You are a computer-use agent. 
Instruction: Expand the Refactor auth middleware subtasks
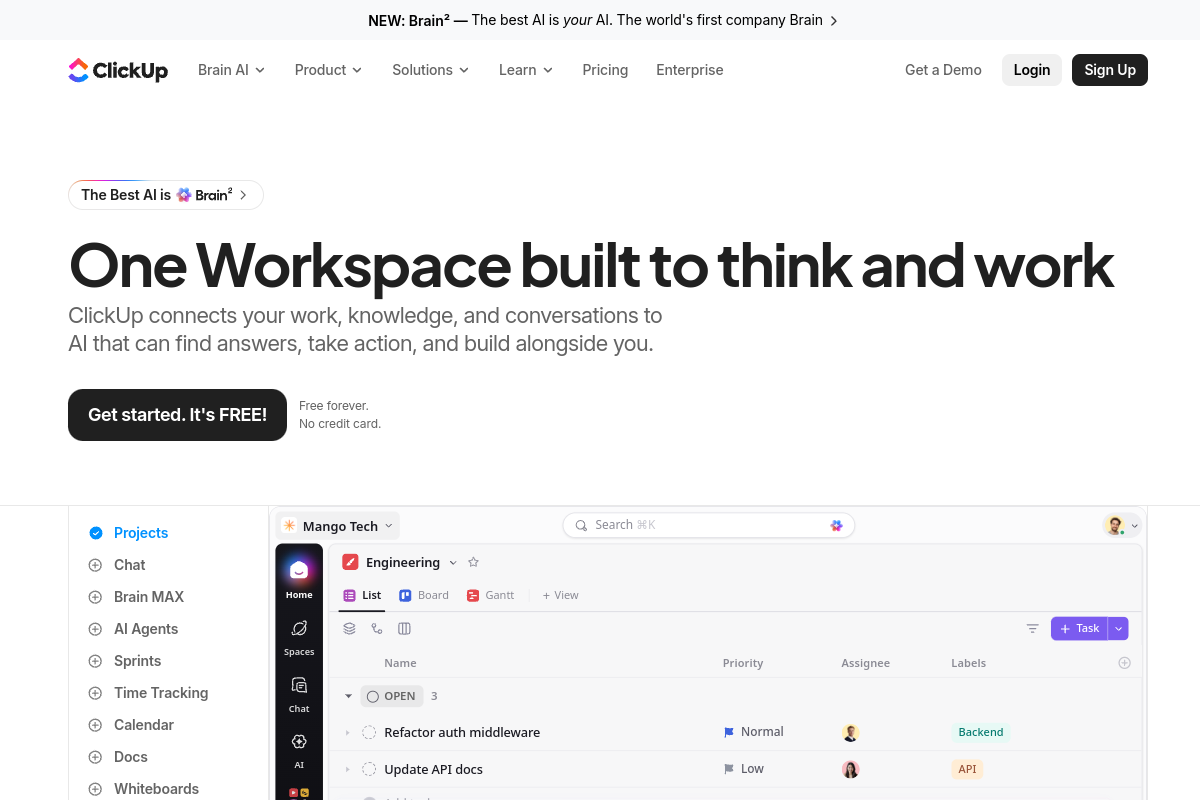(x=348, y=733)
